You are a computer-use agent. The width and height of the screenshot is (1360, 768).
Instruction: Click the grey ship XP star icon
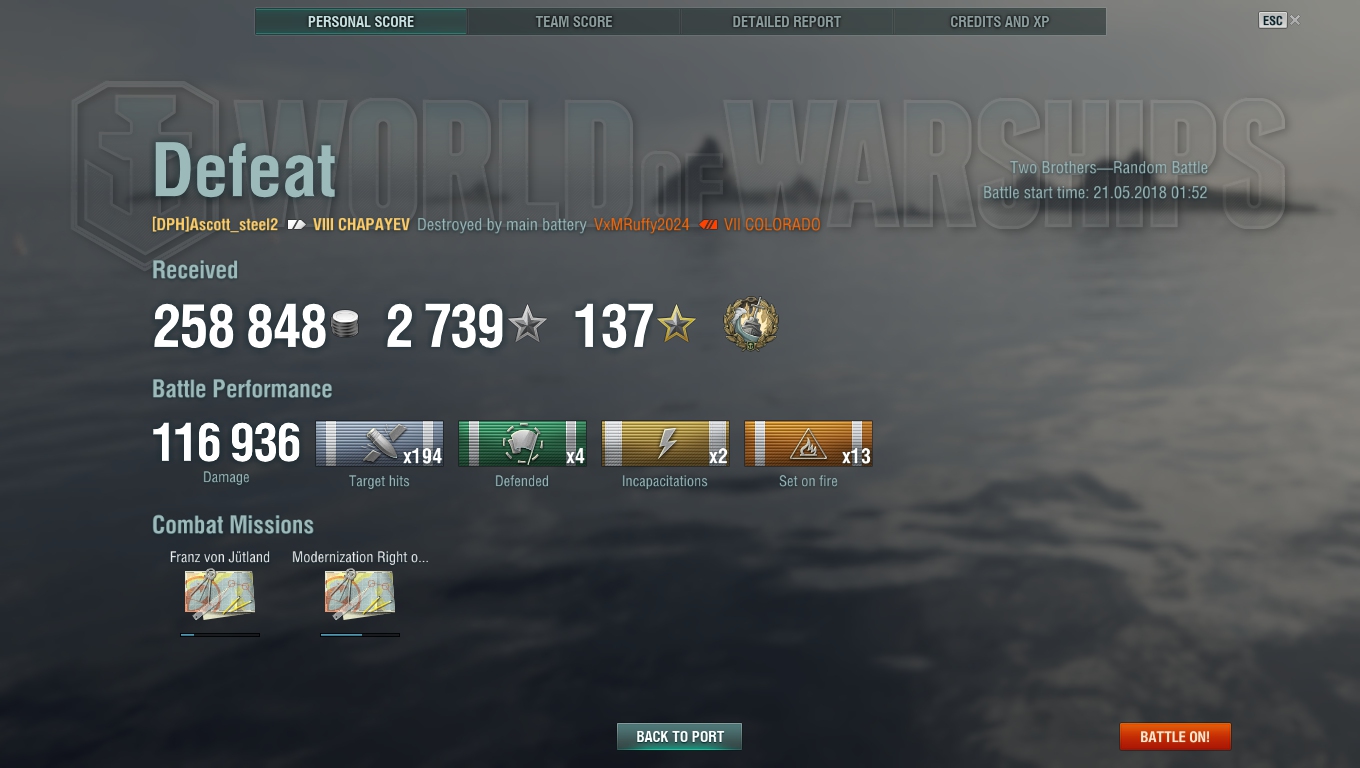[528, 324]
